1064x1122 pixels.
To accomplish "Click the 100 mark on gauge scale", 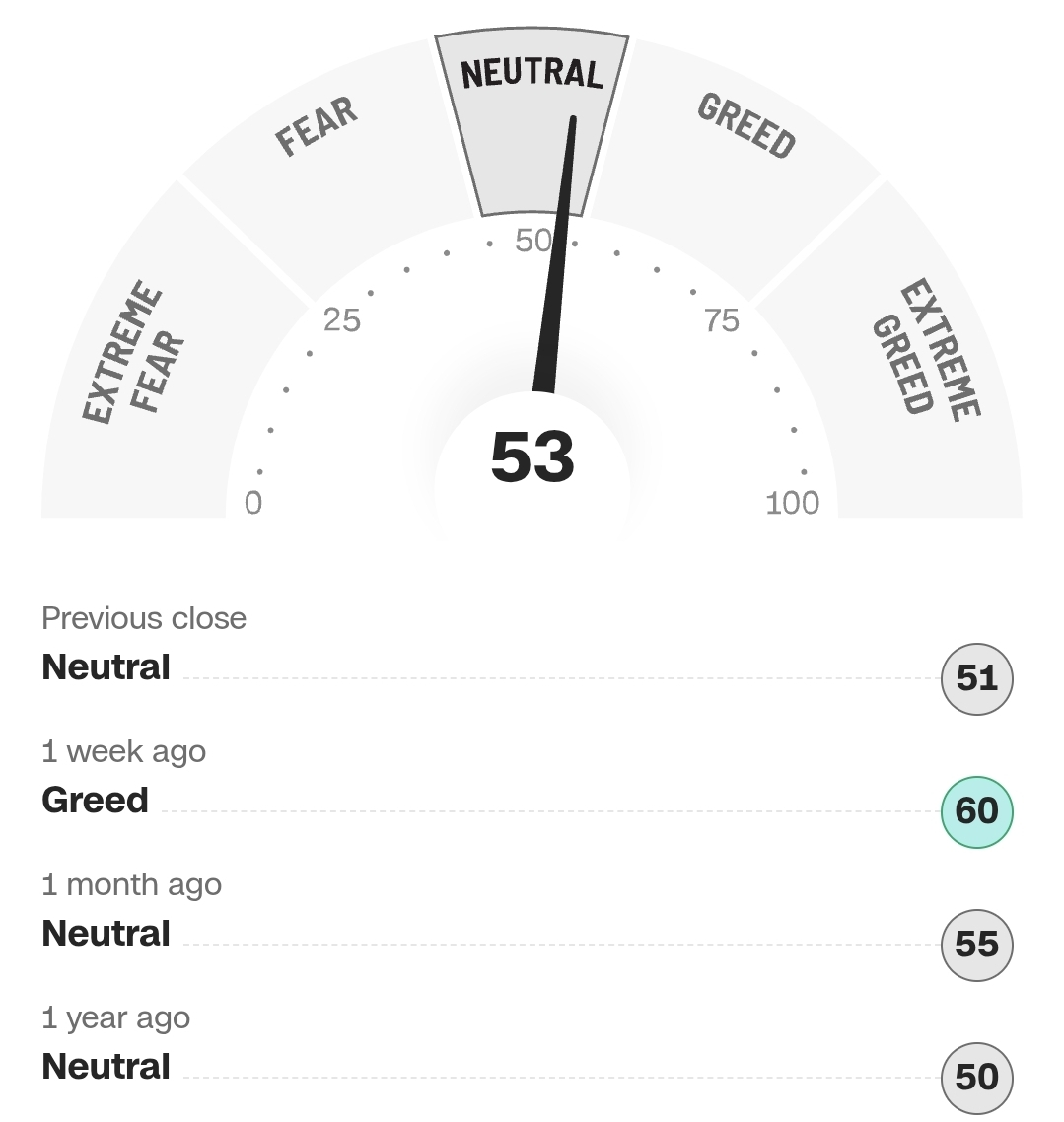I will pos(792,503).
